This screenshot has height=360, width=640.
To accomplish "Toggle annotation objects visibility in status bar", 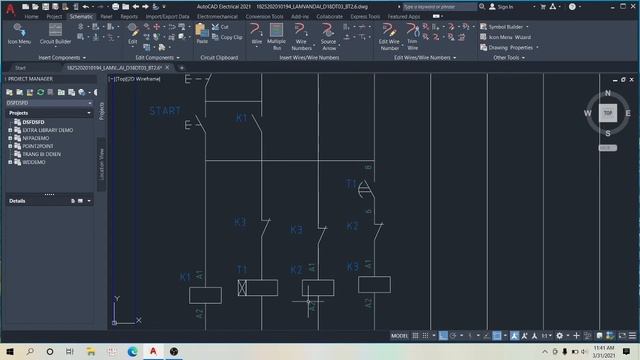I will (514, 336).
